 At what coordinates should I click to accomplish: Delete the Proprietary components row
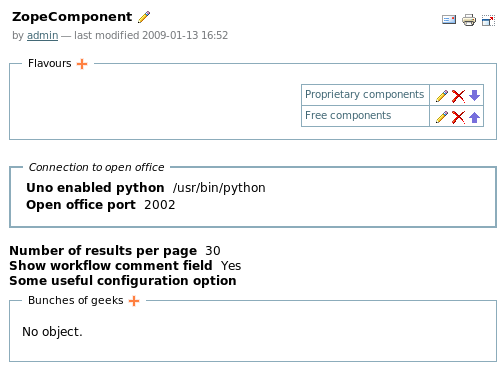coord(458,96)
